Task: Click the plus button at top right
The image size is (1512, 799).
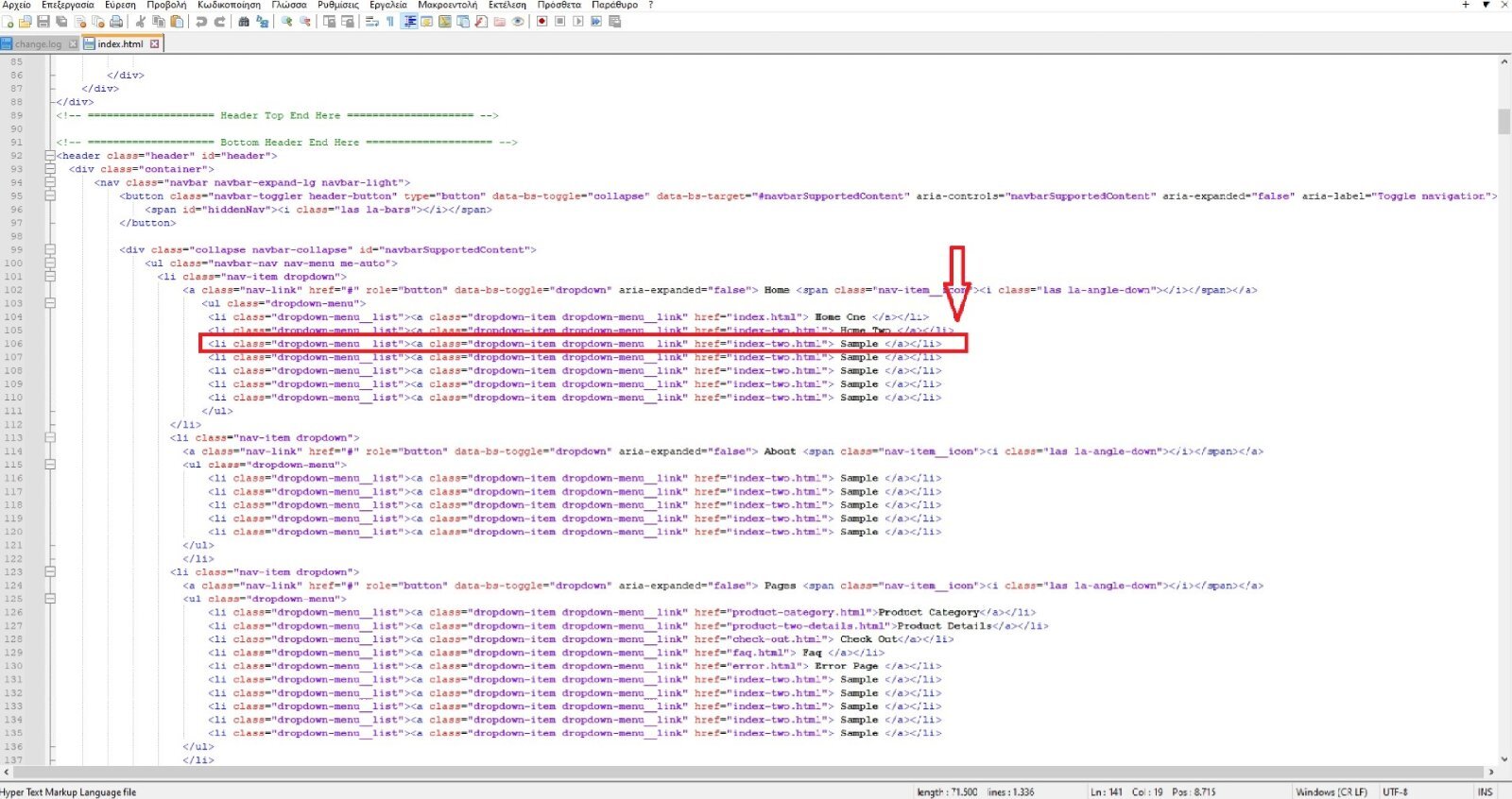Action: (x=1466, y=5)
